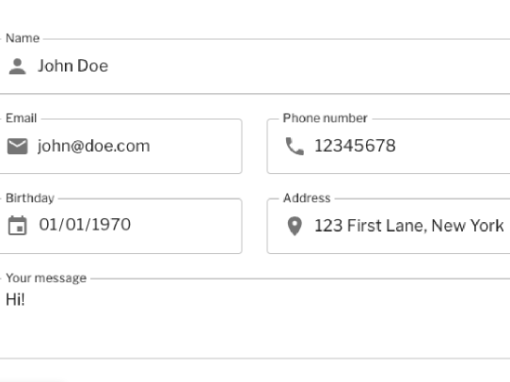Open the calendar icon in Birthday field

17,226
